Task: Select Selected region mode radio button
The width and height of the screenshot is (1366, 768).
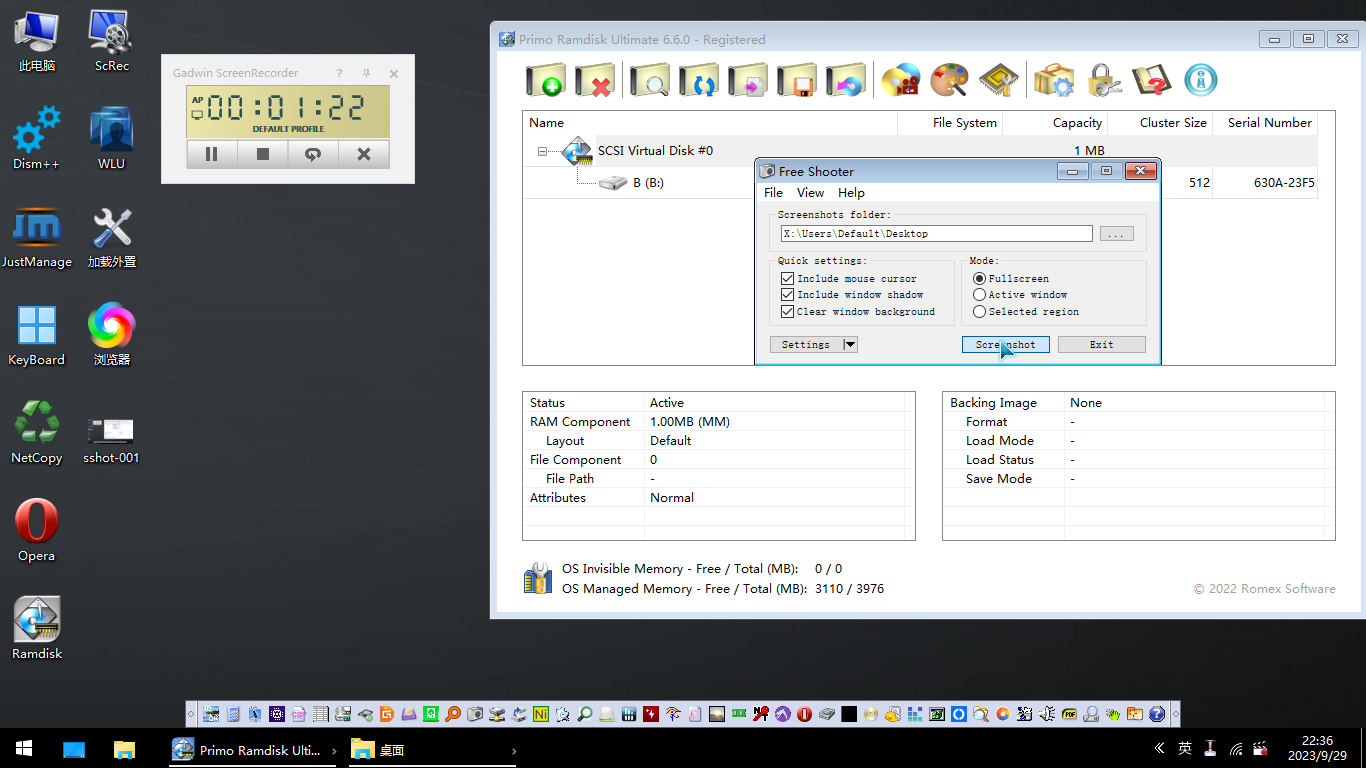Action: pyautogui.click(x=979, y=311)
